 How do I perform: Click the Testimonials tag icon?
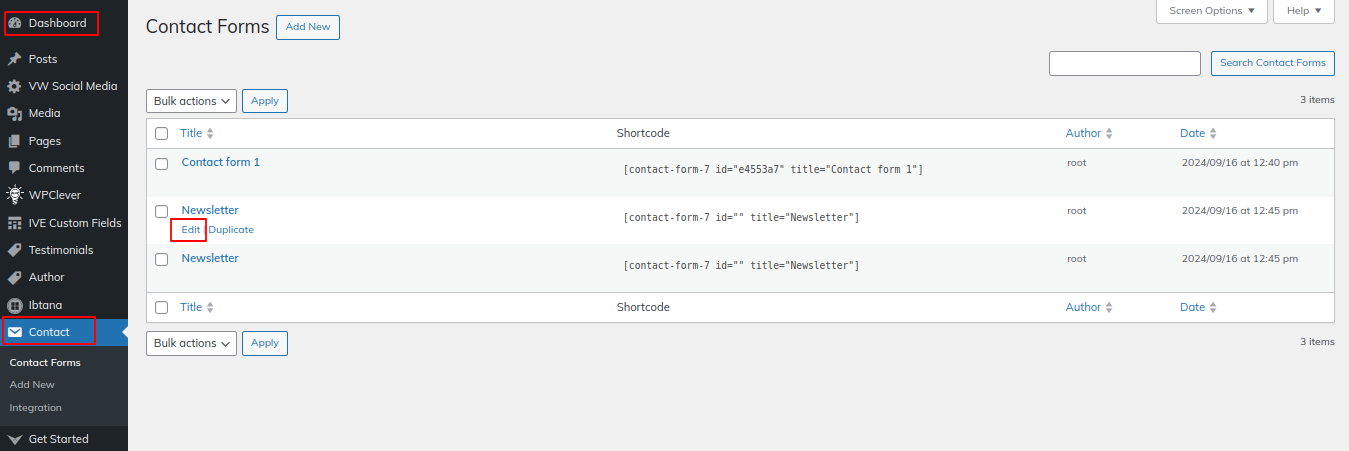[x=15, y=250]
